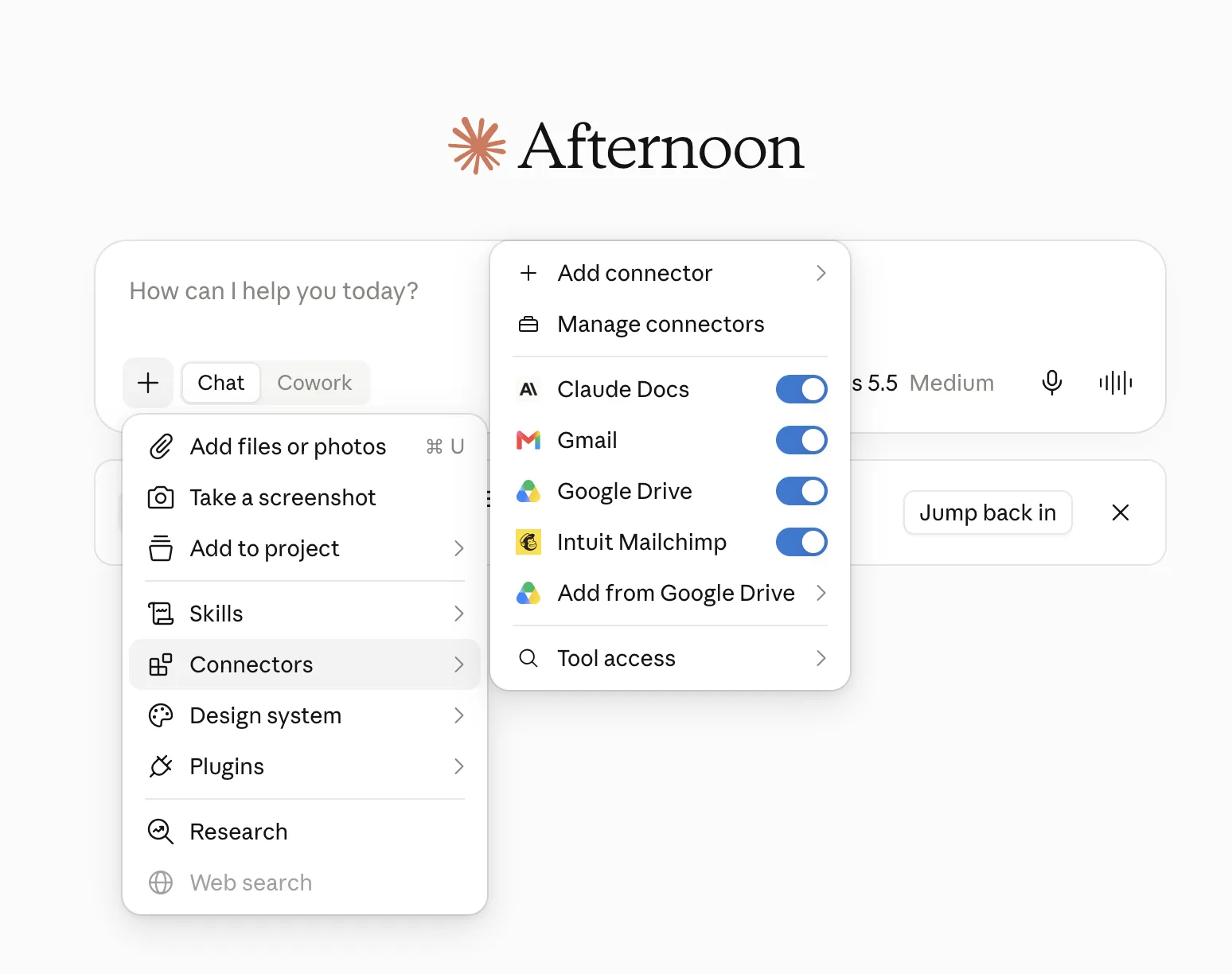Image resolution: width=1232 pixels, height=974 pixels.
Task: Click the Add connector label
Action: coord(635,273)
